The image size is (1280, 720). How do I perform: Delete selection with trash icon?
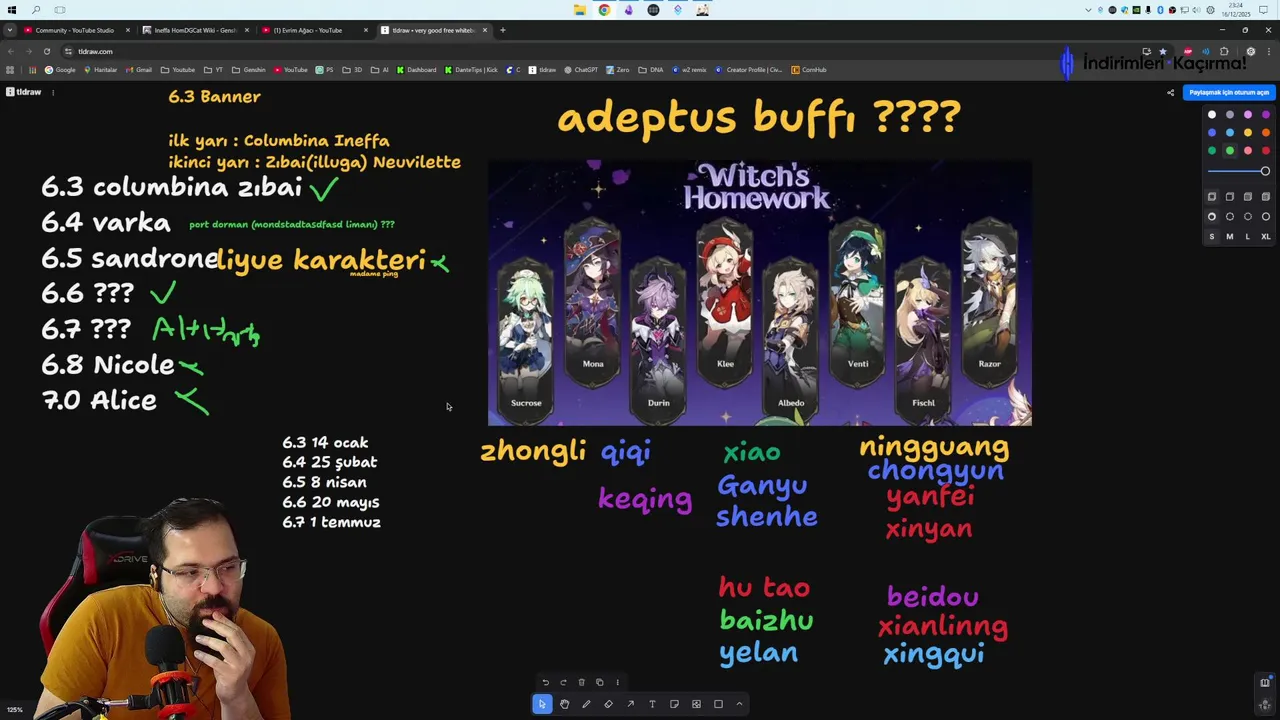[581, 682]
